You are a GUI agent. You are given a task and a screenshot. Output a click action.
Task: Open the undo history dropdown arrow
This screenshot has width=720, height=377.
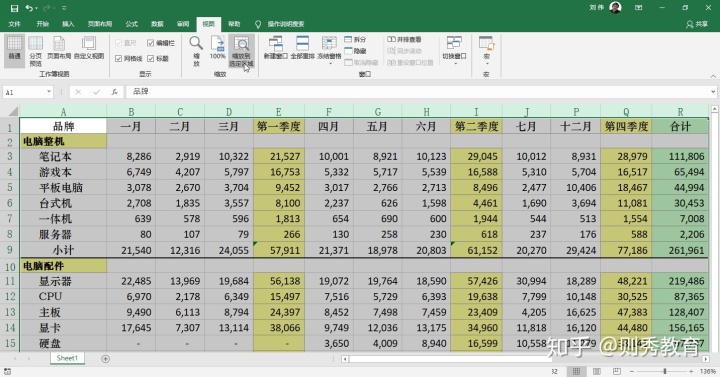click(37, 8)
